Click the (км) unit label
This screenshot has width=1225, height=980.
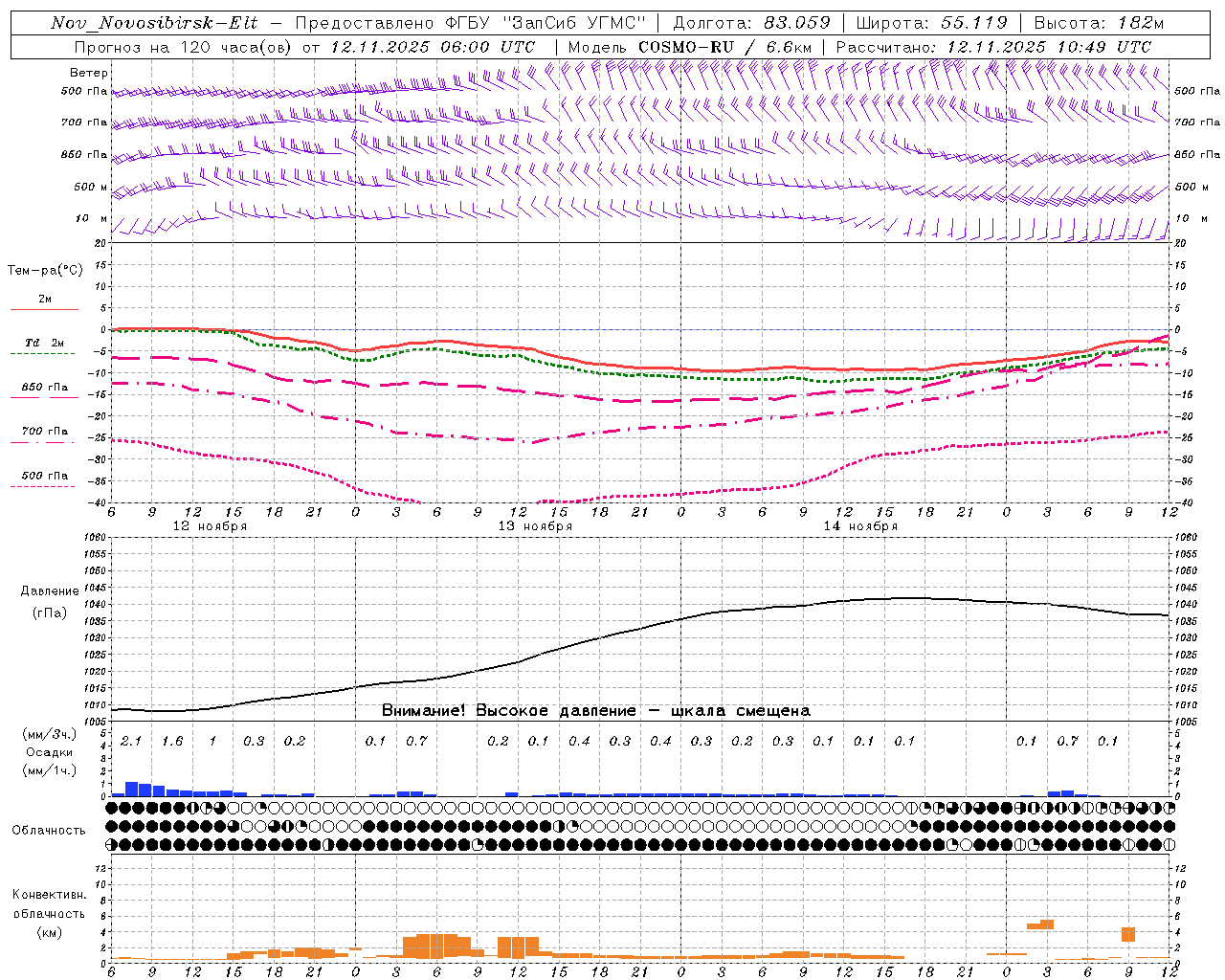[50, 932]
